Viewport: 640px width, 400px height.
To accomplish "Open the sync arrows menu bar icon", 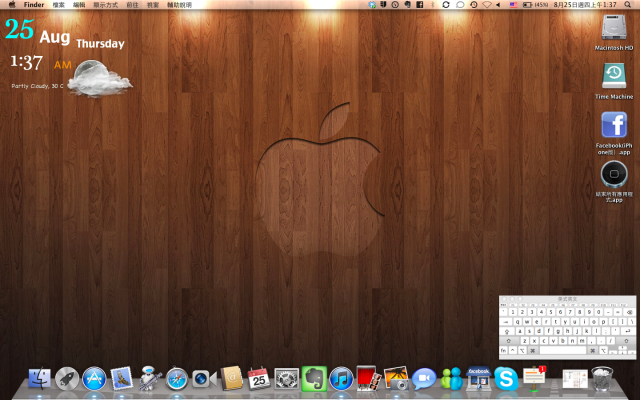I will coord(446,5).
